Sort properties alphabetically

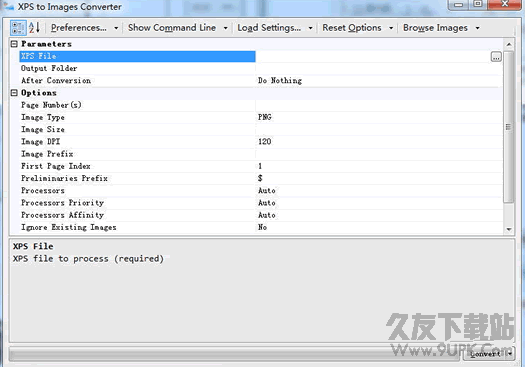(34, 28)
